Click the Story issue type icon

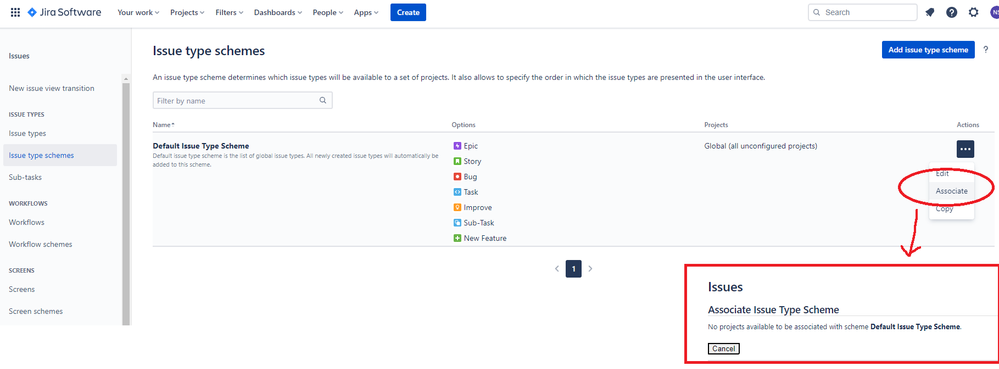click(x=457, y=161)
